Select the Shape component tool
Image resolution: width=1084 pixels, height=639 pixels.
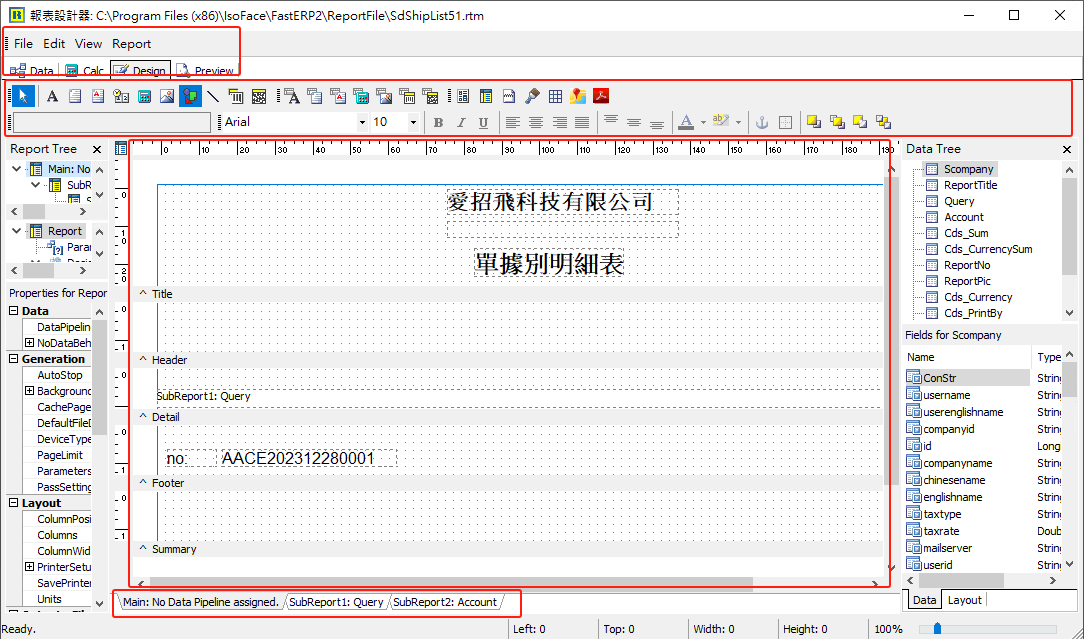point(190,96)
